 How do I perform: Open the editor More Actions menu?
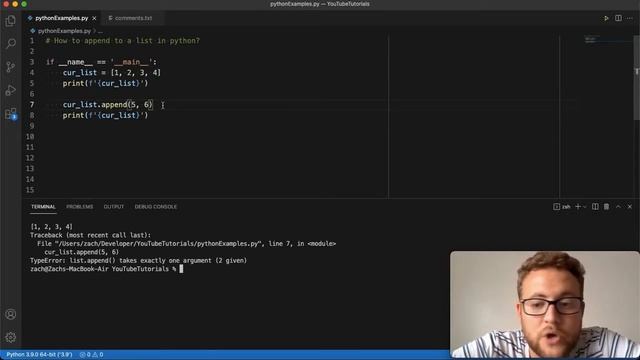pos(630,18)
